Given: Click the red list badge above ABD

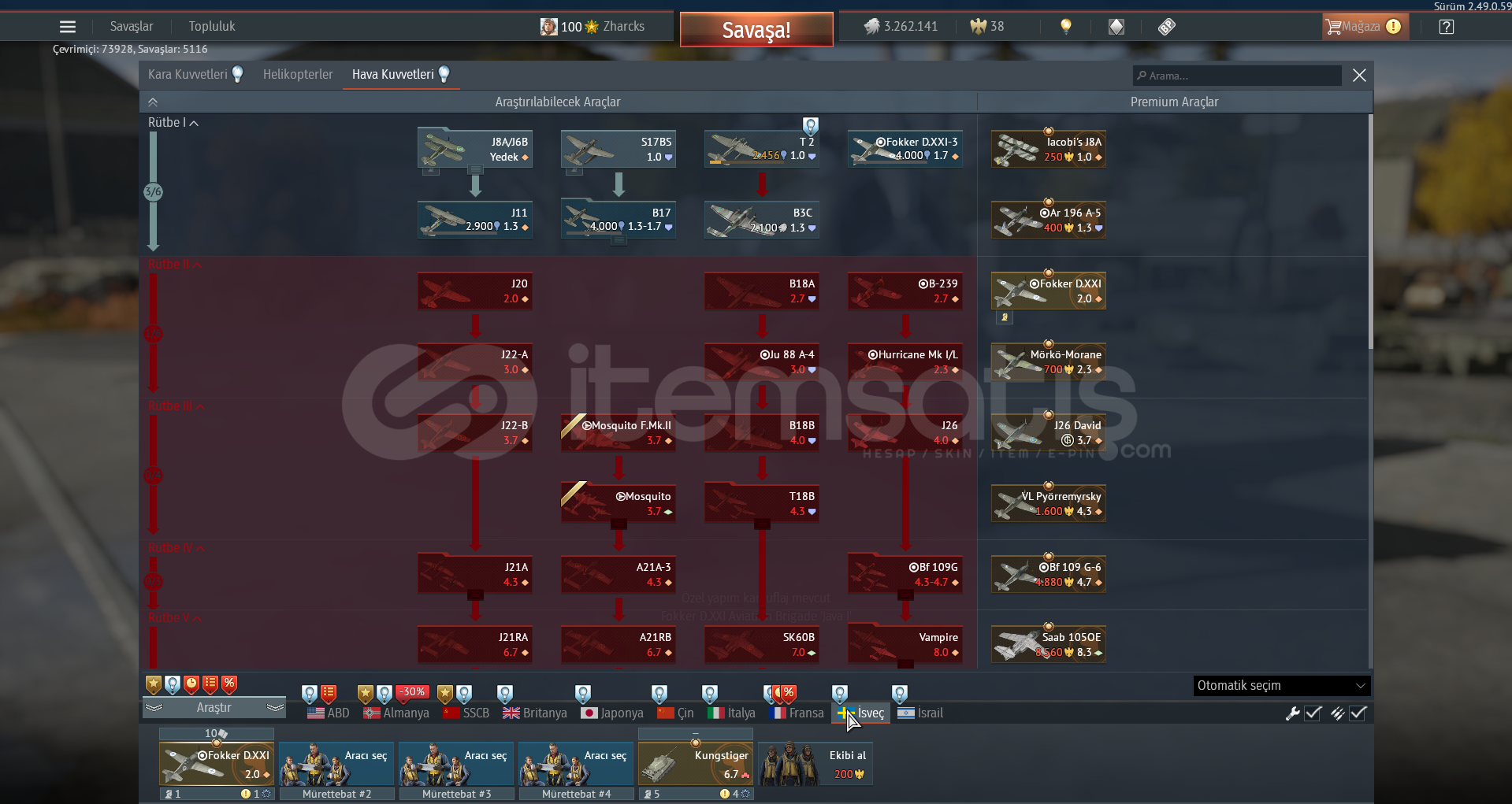Looking at the screenshot, I should pyautogui.click(x=329, y=694).
